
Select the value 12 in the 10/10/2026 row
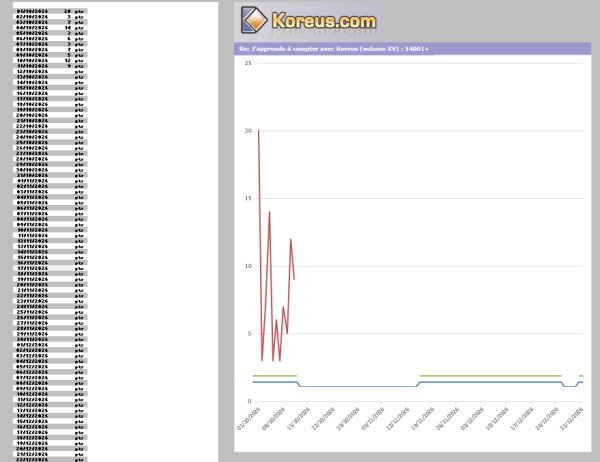68,60
